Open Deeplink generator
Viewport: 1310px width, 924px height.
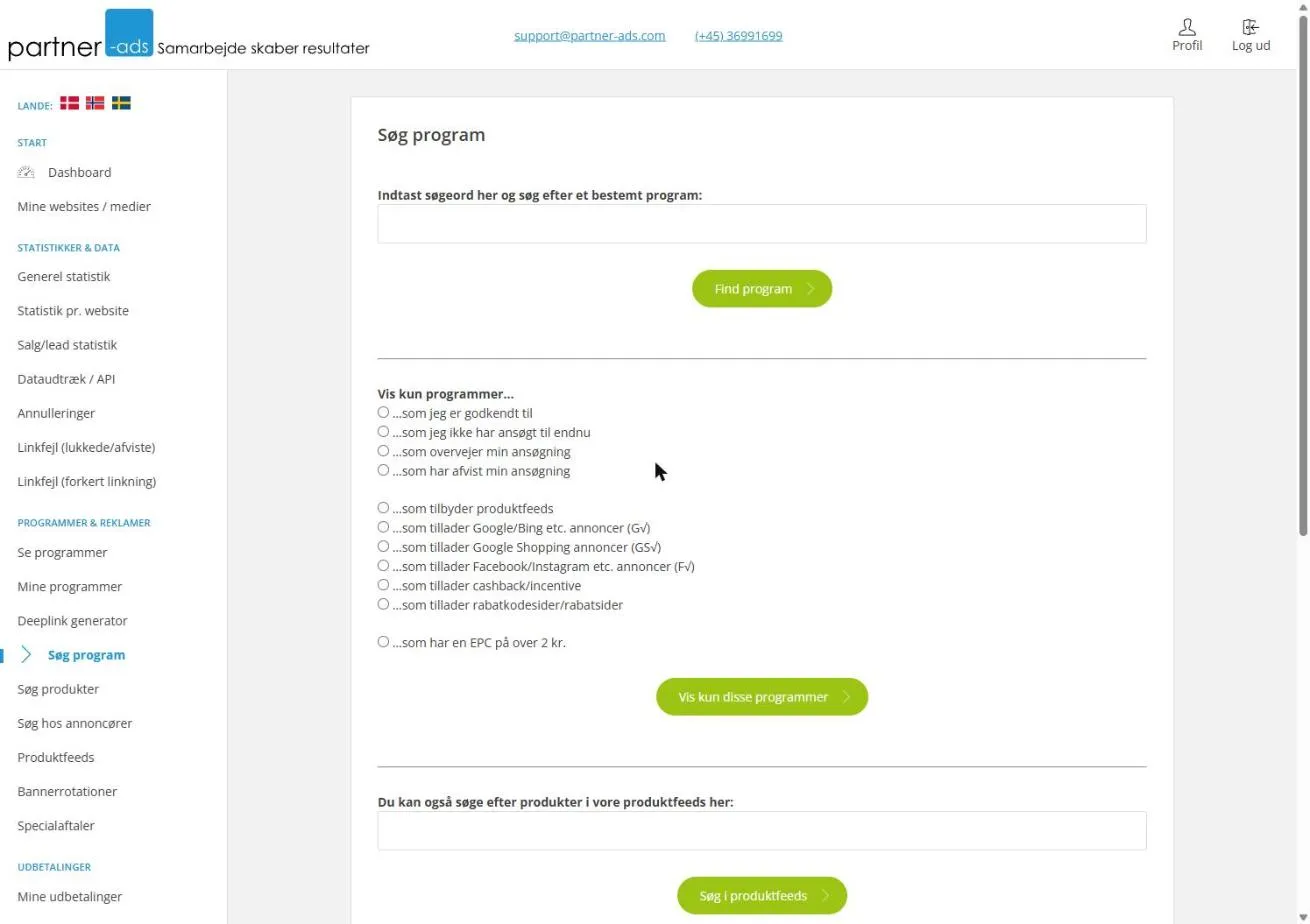[72, 620]
